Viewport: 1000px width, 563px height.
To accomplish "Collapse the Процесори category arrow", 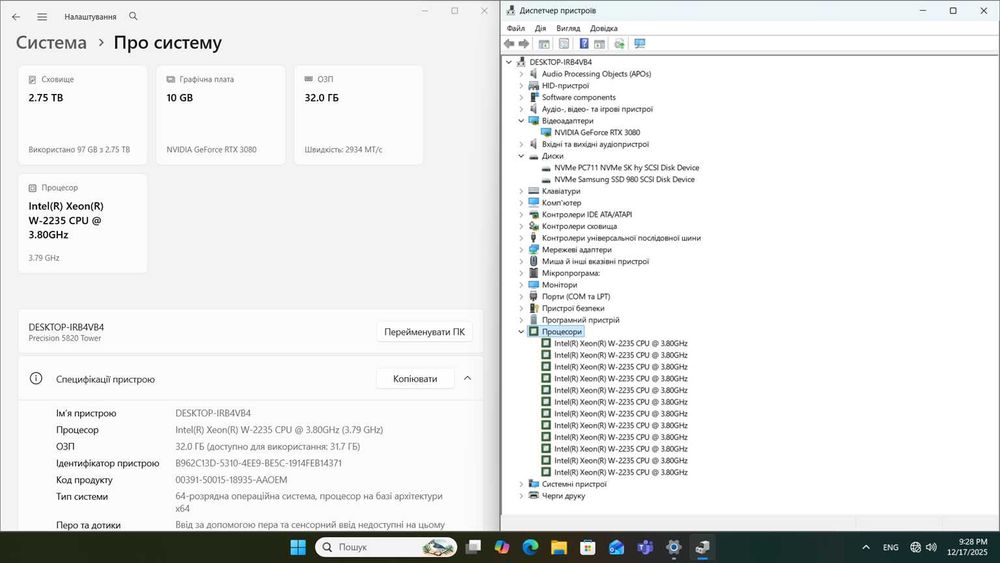I will [521, 332].
